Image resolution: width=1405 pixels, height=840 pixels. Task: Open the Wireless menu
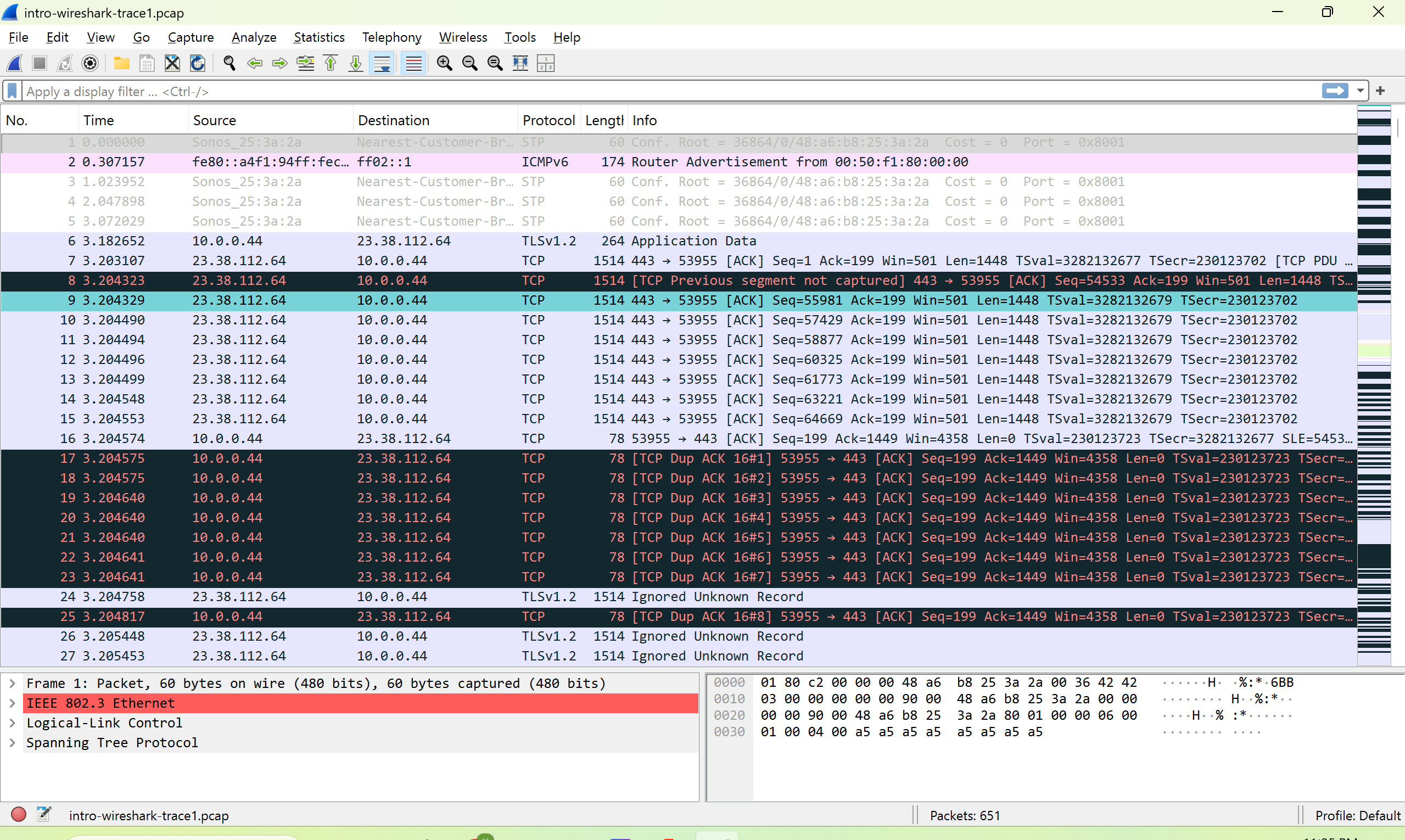pos(463,37)
